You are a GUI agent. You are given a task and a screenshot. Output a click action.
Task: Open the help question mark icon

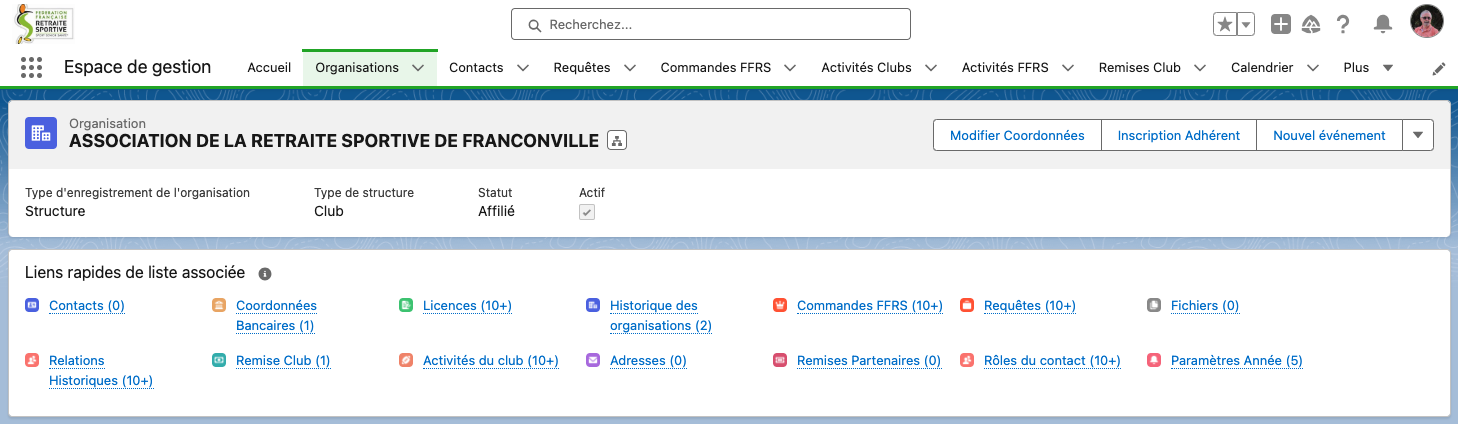click(1344, 24)
